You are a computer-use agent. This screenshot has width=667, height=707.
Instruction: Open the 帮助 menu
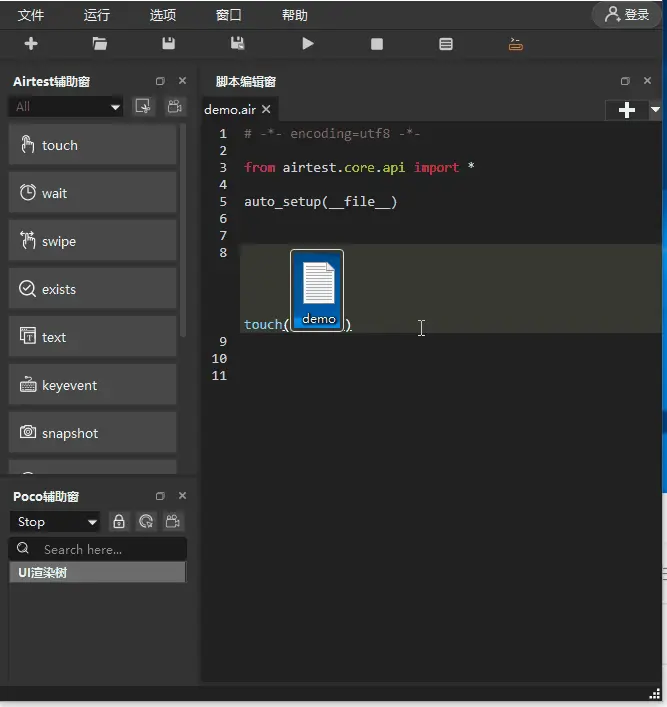[x=295, y=15]
